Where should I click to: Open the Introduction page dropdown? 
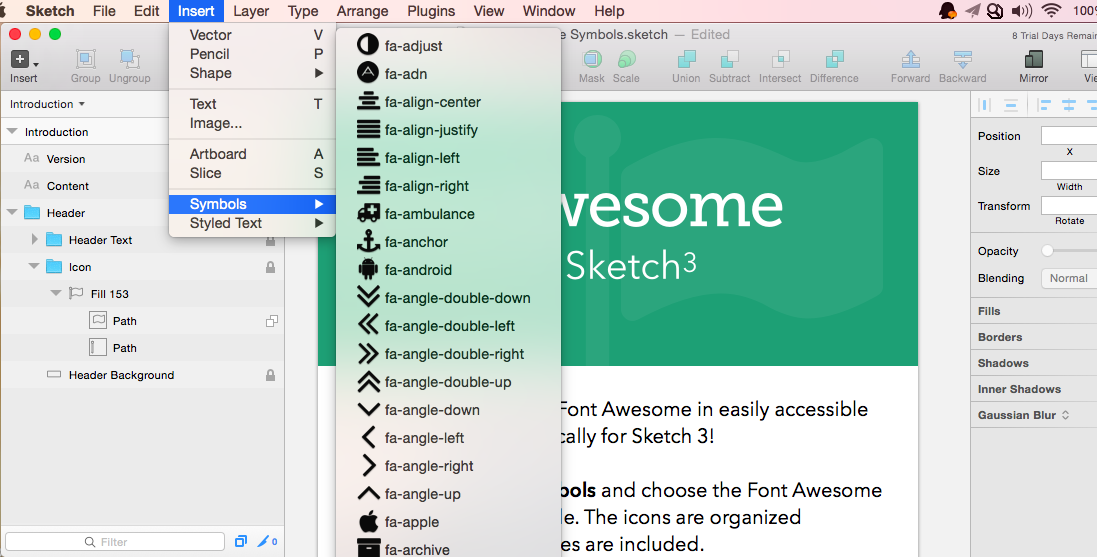pyautogui.click(x=47, y=104)
